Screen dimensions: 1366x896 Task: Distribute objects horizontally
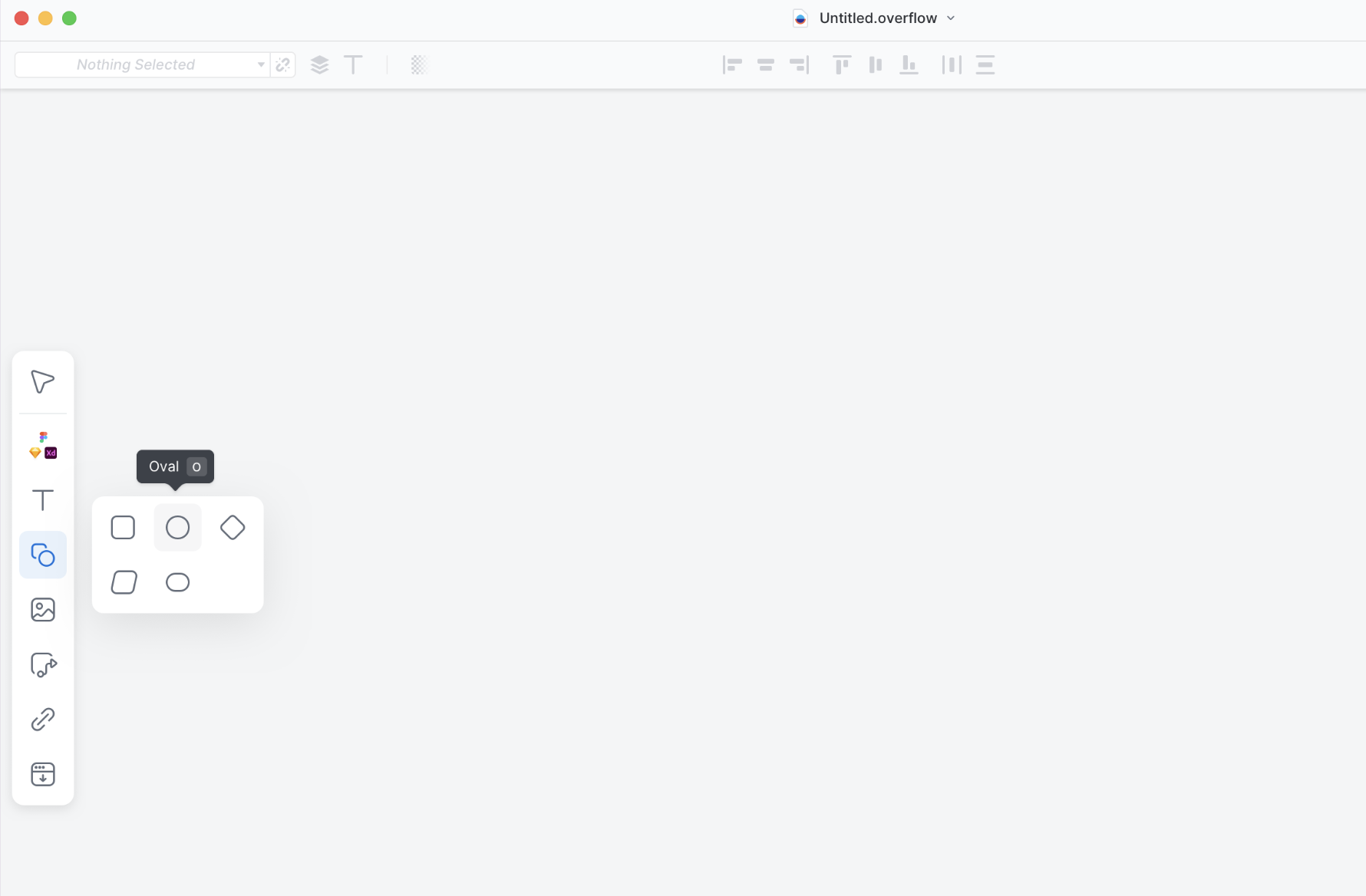pyautogui.click(x=952, y=65)
